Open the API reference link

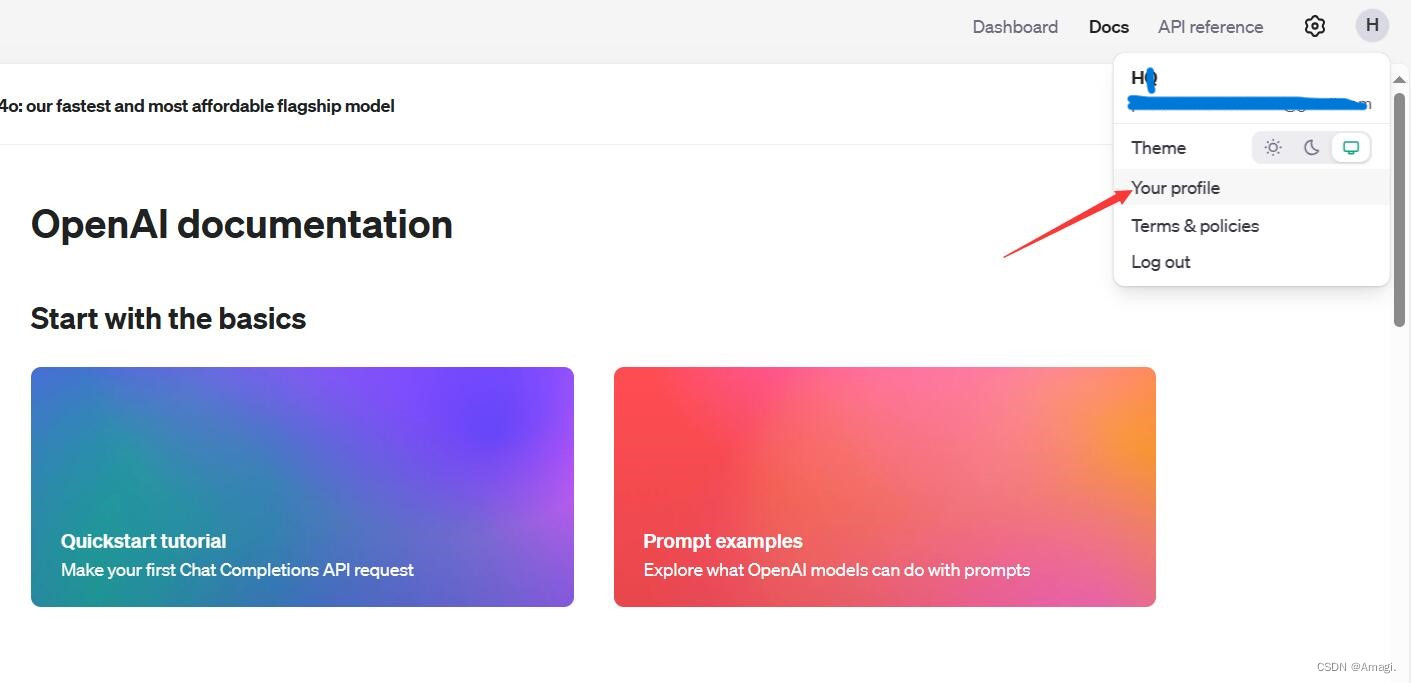[x=1210, y=27]
